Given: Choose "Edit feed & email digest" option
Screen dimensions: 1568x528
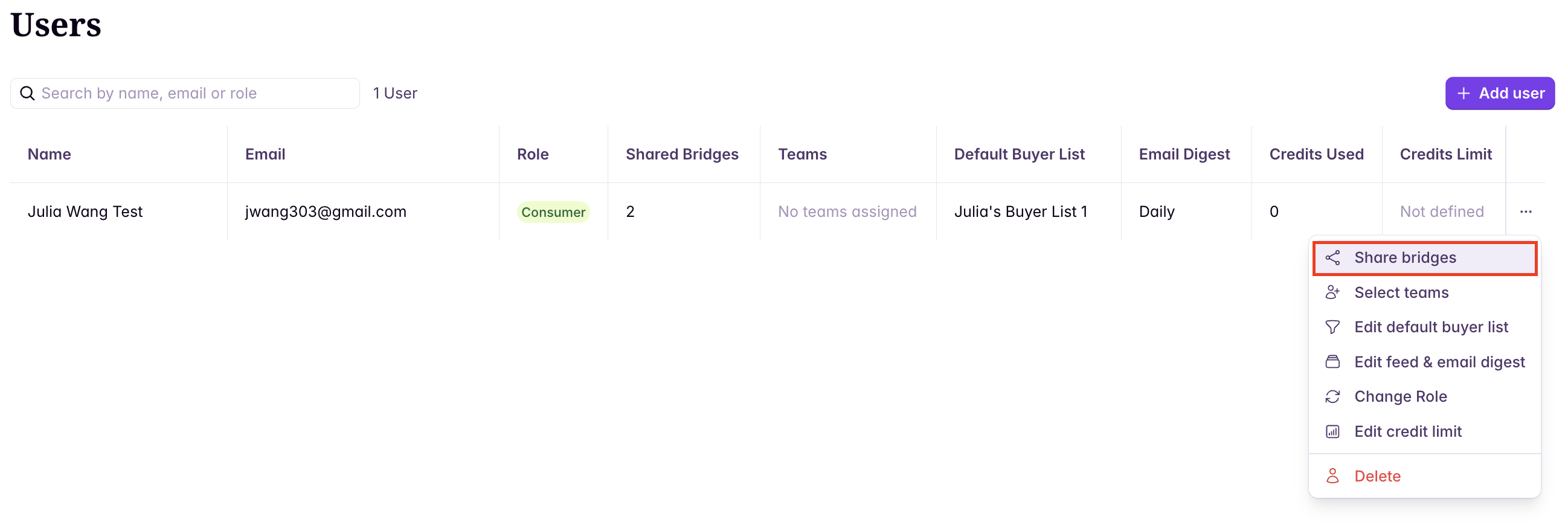Looking at the screenshot, I should click(x=1439, y=361).
